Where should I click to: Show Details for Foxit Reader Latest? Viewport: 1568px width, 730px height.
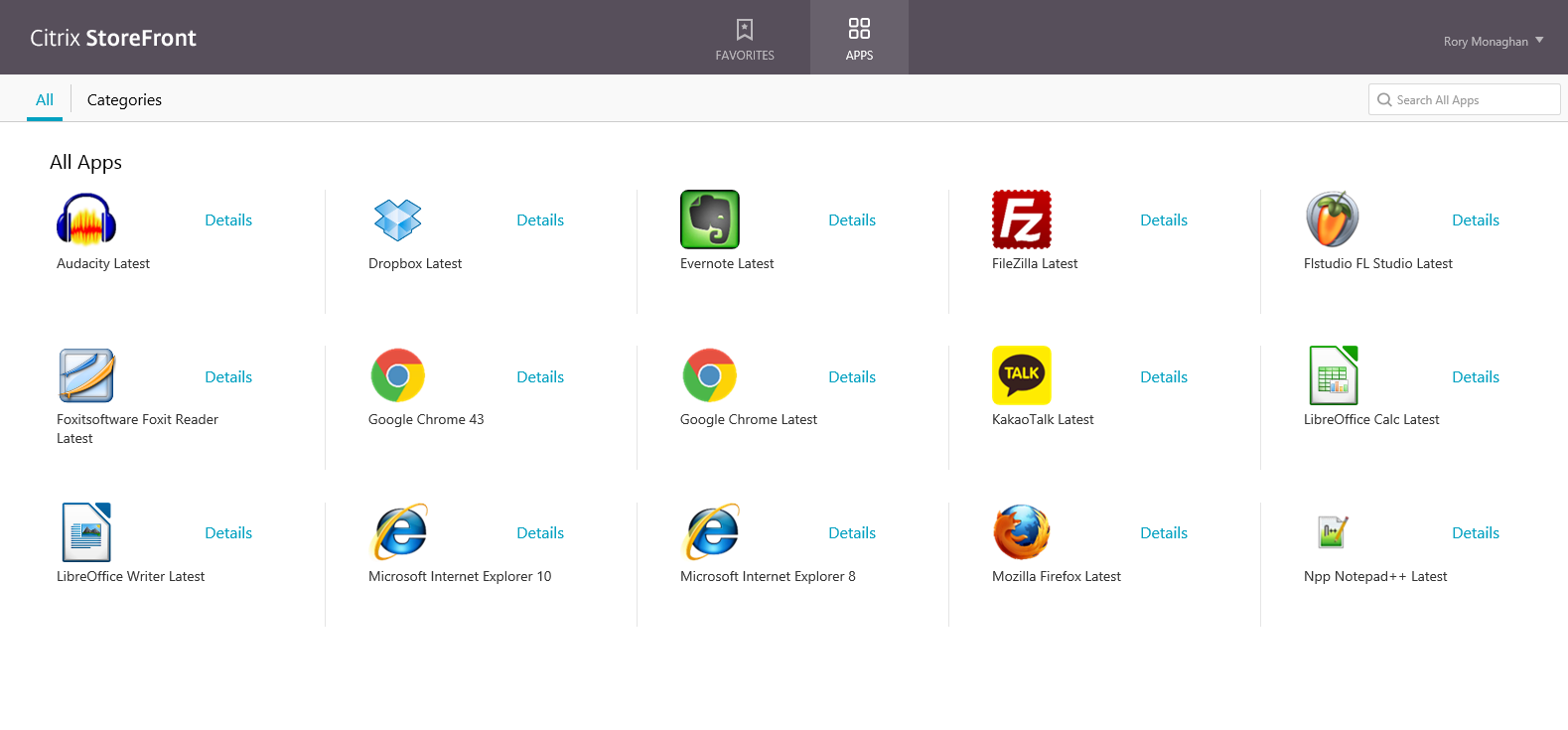pyautogui.click(x=228, y=377)
